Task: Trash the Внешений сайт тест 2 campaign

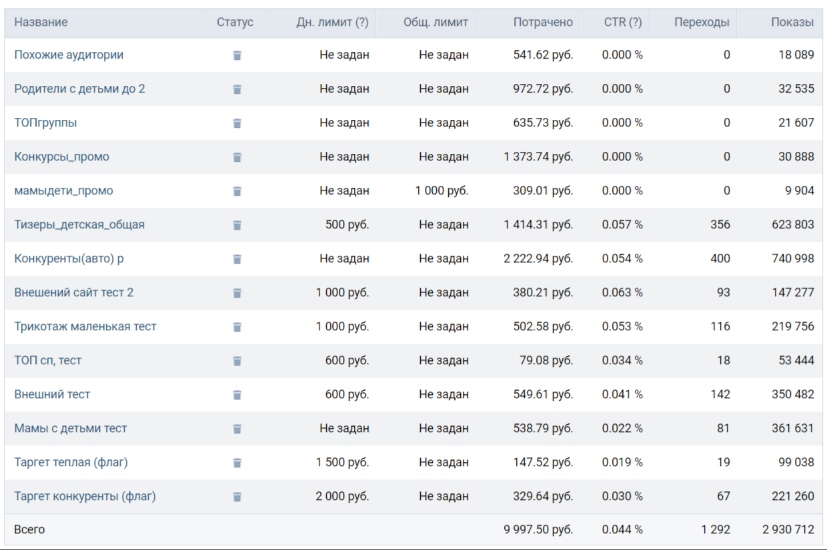Action: [x=237, y=293]
